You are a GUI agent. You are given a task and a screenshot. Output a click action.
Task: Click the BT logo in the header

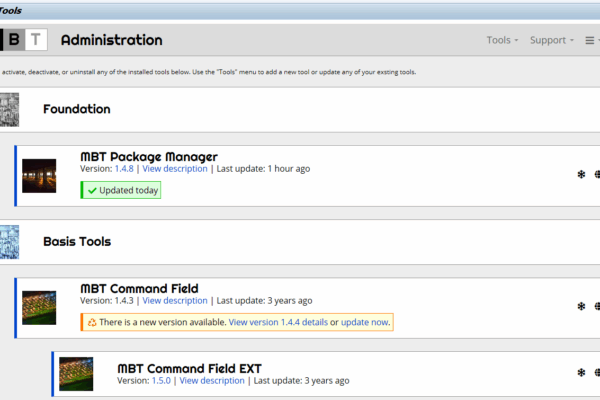pyautogui.click(x=24, y=40)
